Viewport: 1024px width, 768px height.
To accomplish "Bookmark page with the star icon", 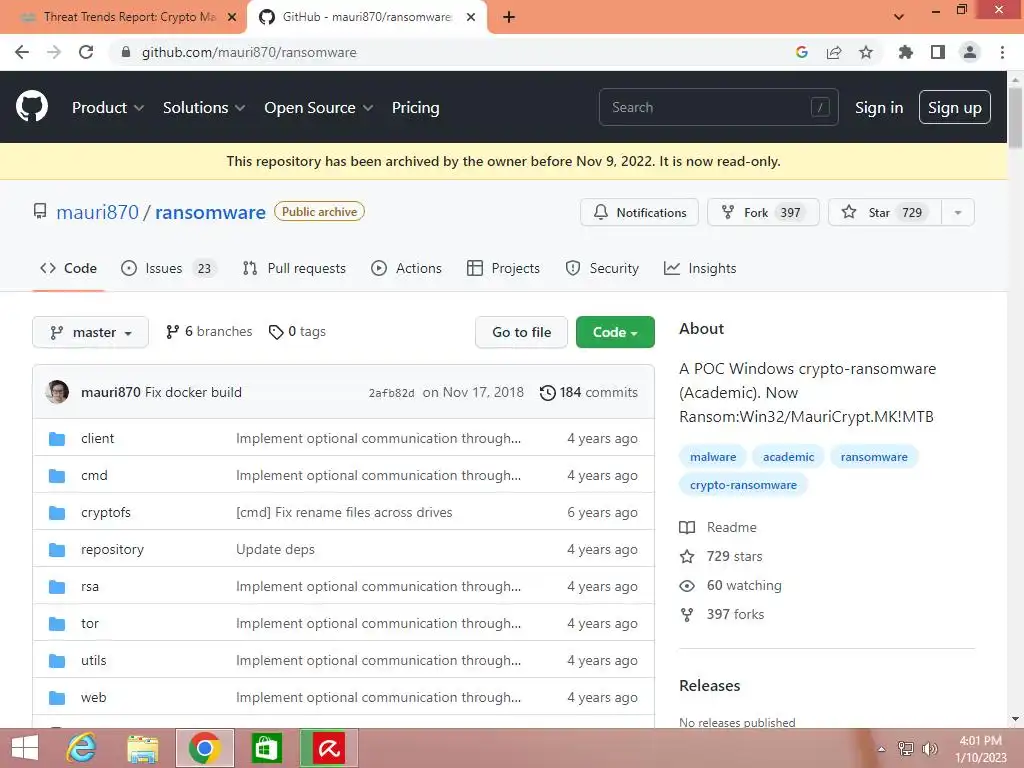I will tap(866, 52).
